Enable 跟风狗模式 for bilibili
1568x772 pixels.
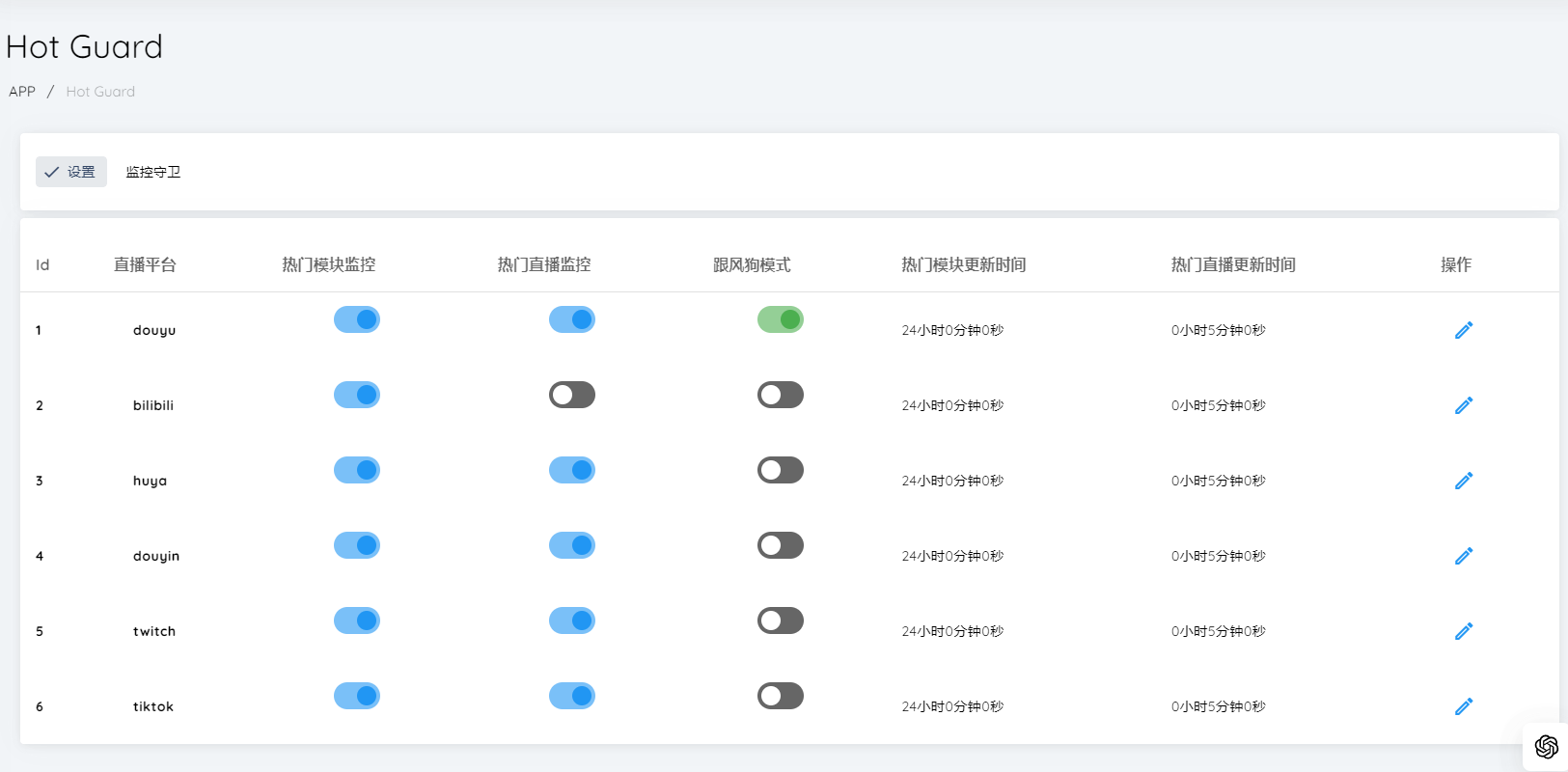pos(780,395)
